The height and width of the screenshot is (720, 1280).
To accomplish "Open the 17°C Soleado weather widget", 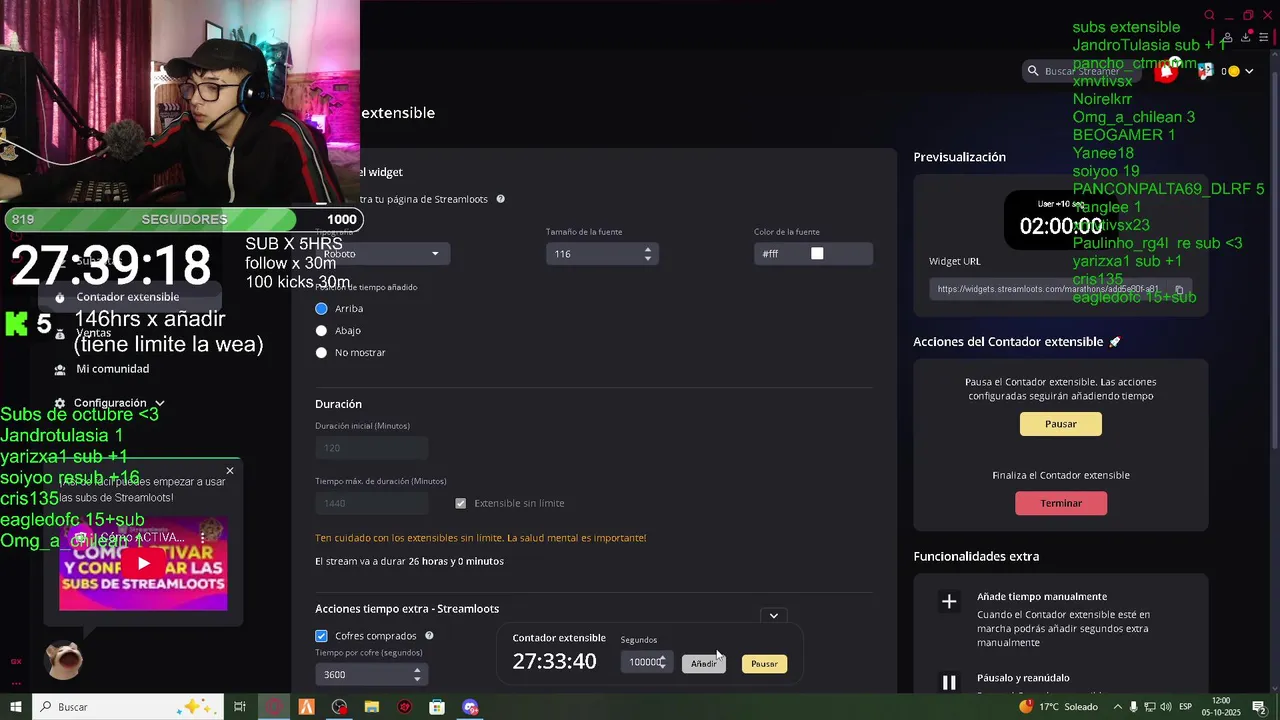I will (1058, 707).
